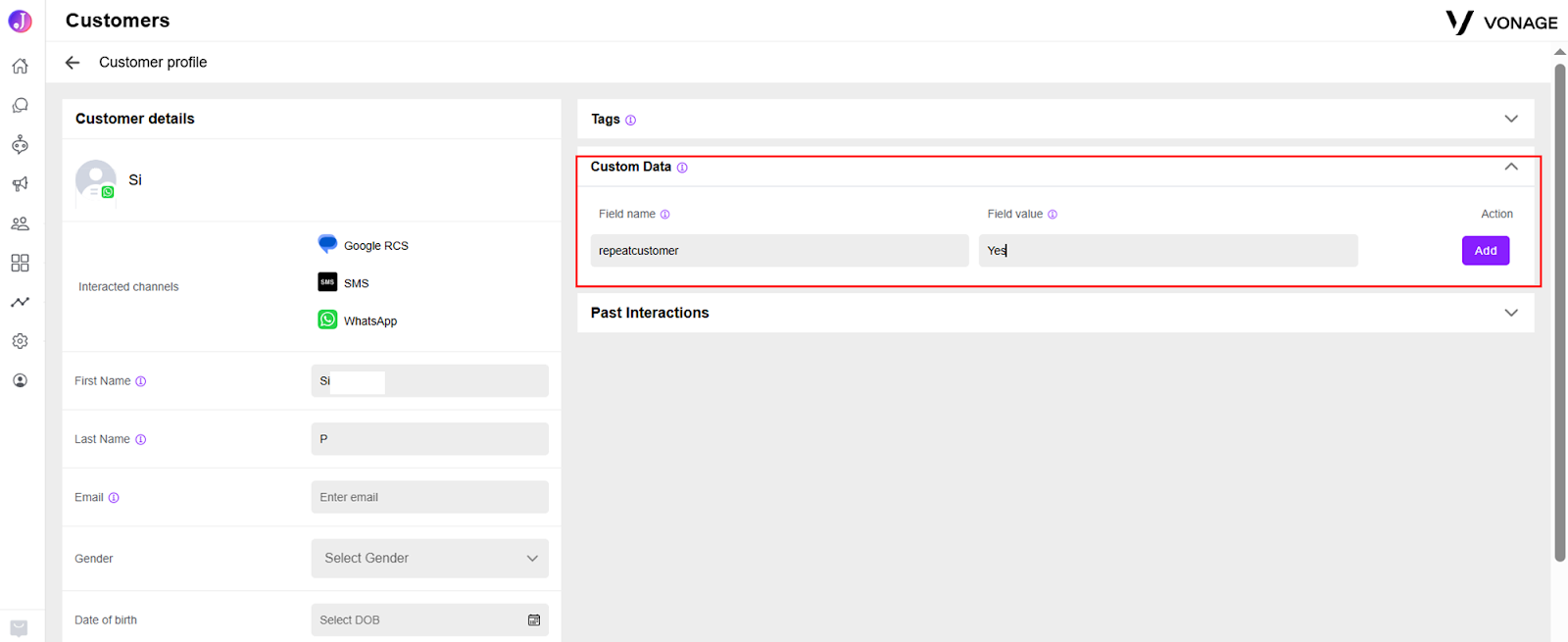This screenshot has width=1568, height=642.
Task: Open the Customers people icon in sidebar
Action: (x=20, y=223)
